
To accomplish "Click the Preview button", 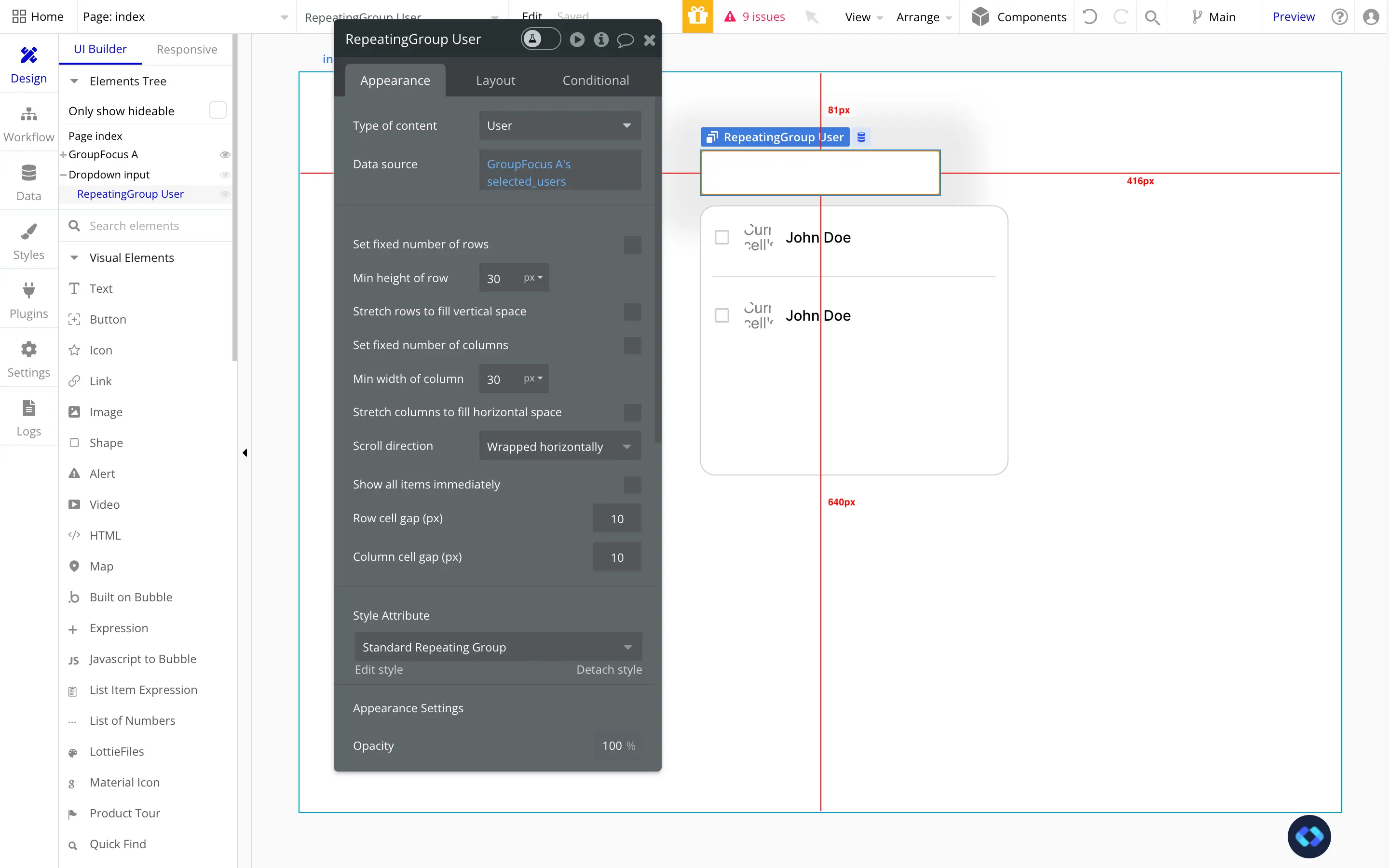I will (x=1293, y=17).
